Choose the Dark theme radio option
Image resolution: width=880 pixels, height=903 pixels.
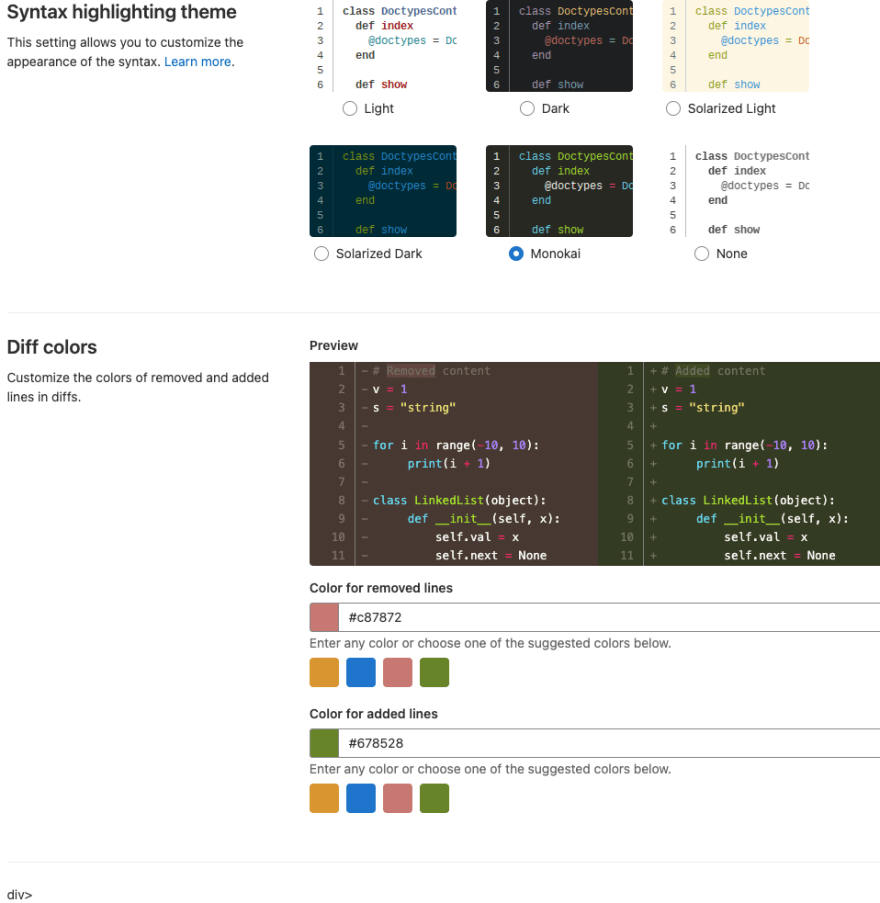click(x=527, y=108)
